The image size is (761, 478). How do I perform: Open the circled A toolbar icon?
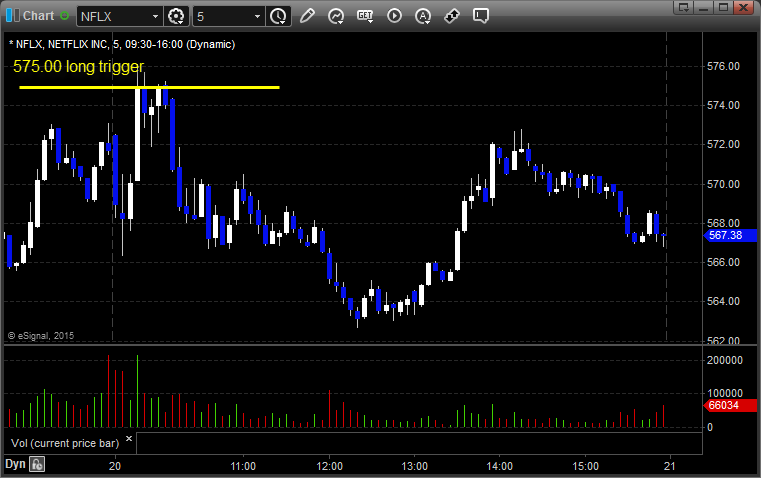point(423,16)
